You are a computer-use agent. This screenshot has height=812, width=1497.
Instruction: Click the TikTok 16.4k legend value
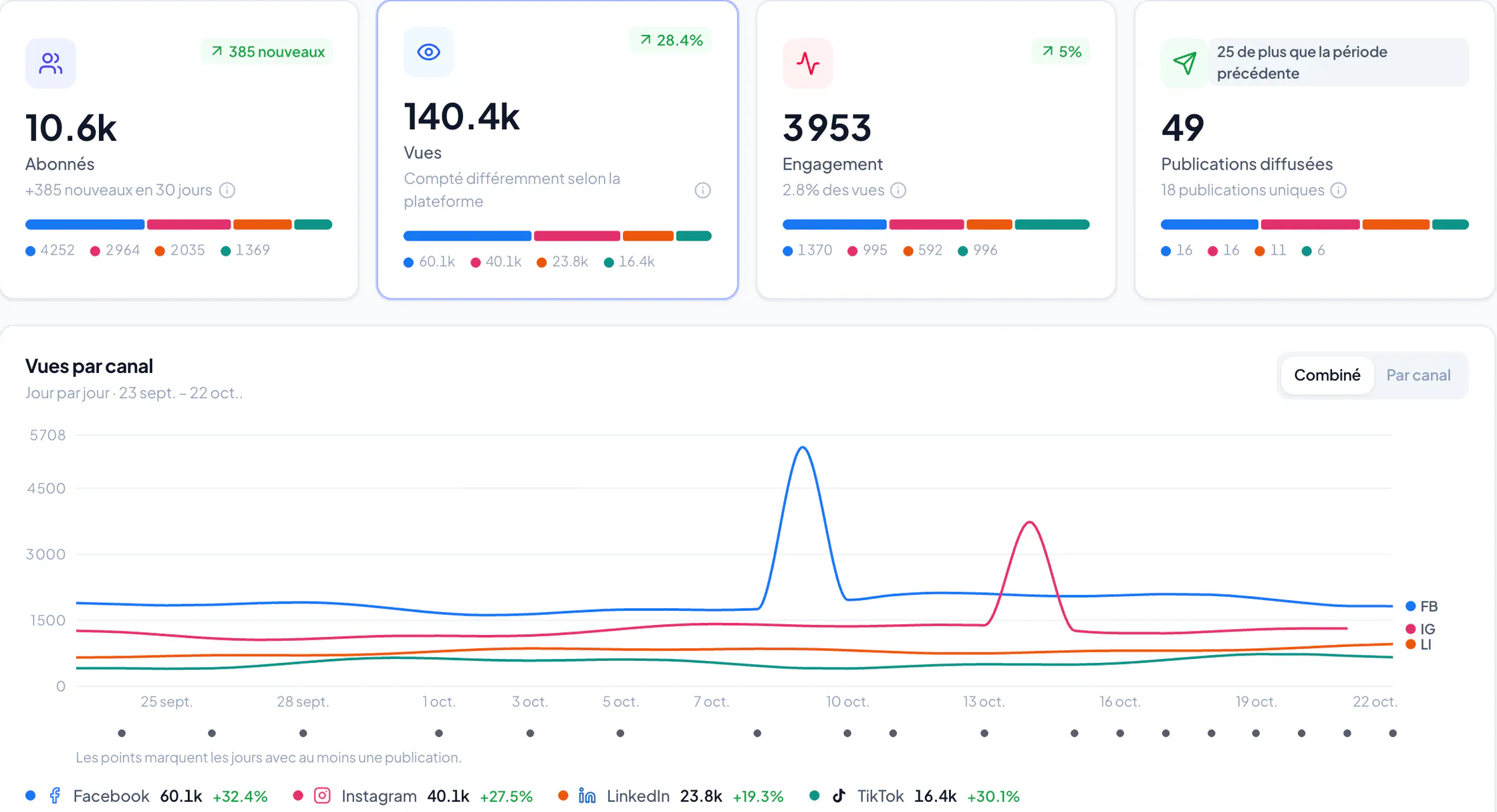(x=935, y=796)
